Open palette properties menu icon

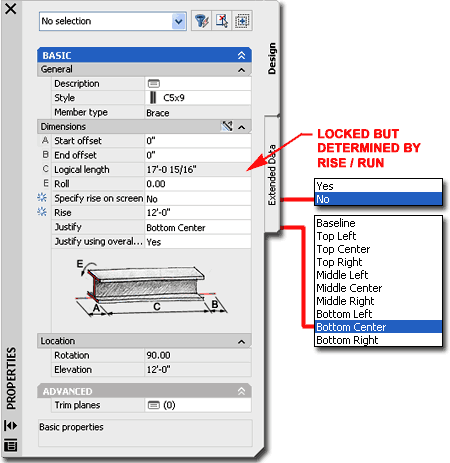[10, 445]
